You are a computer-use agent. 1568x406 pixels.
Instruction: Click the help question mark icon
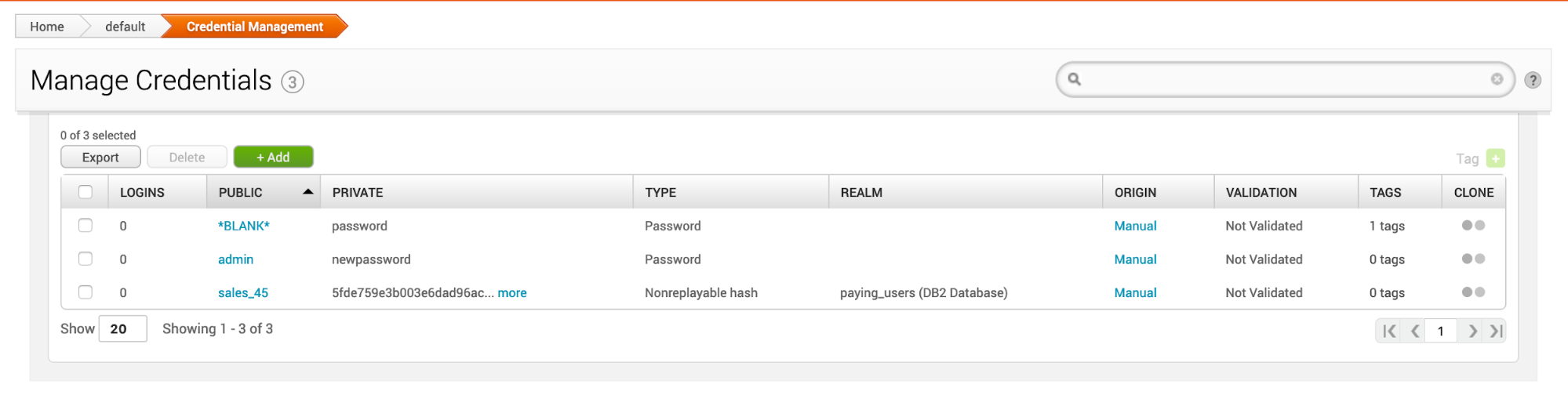1532,80
